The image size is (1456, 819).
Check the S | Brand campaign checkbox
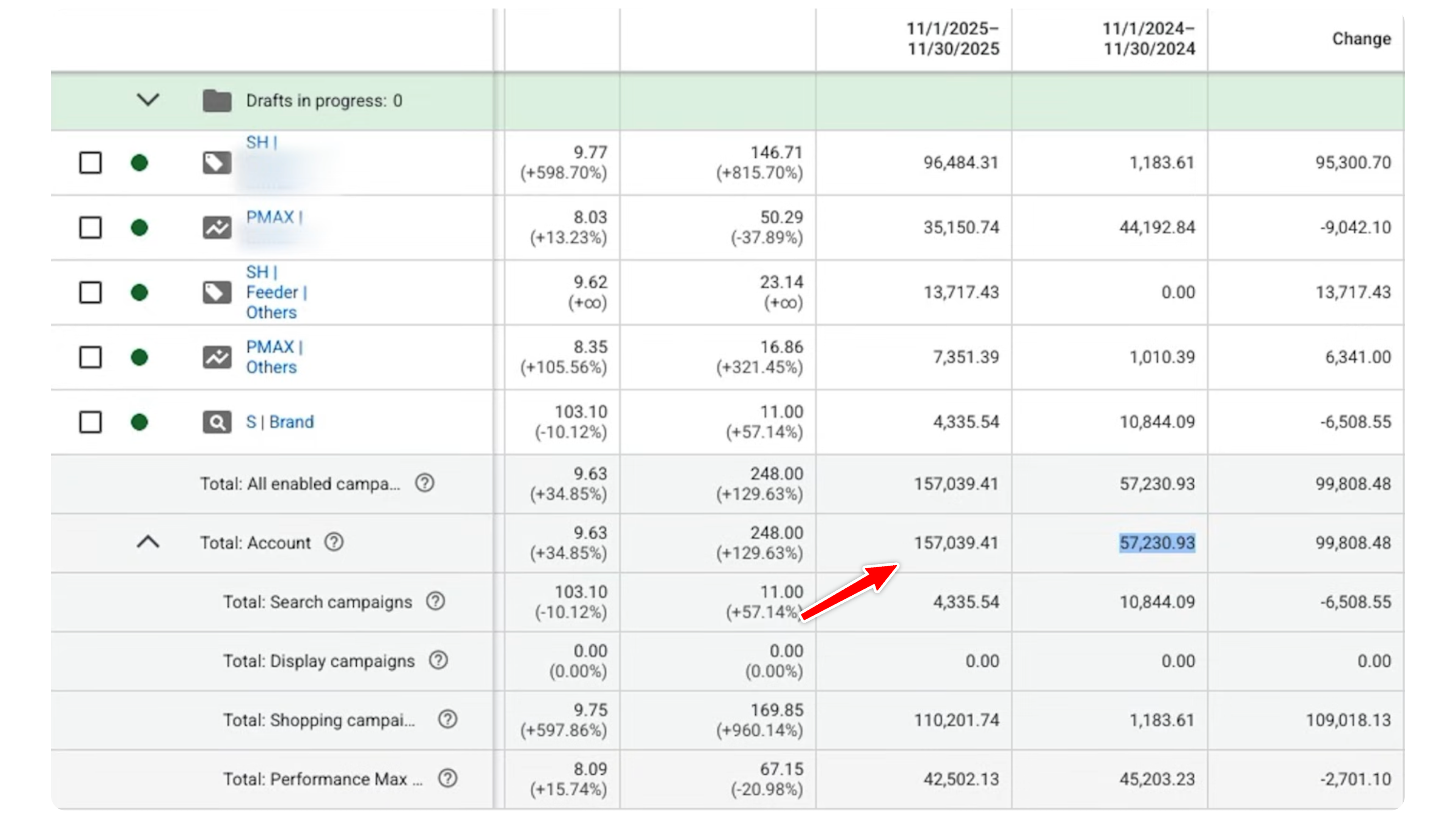click(x=91, y=422)
